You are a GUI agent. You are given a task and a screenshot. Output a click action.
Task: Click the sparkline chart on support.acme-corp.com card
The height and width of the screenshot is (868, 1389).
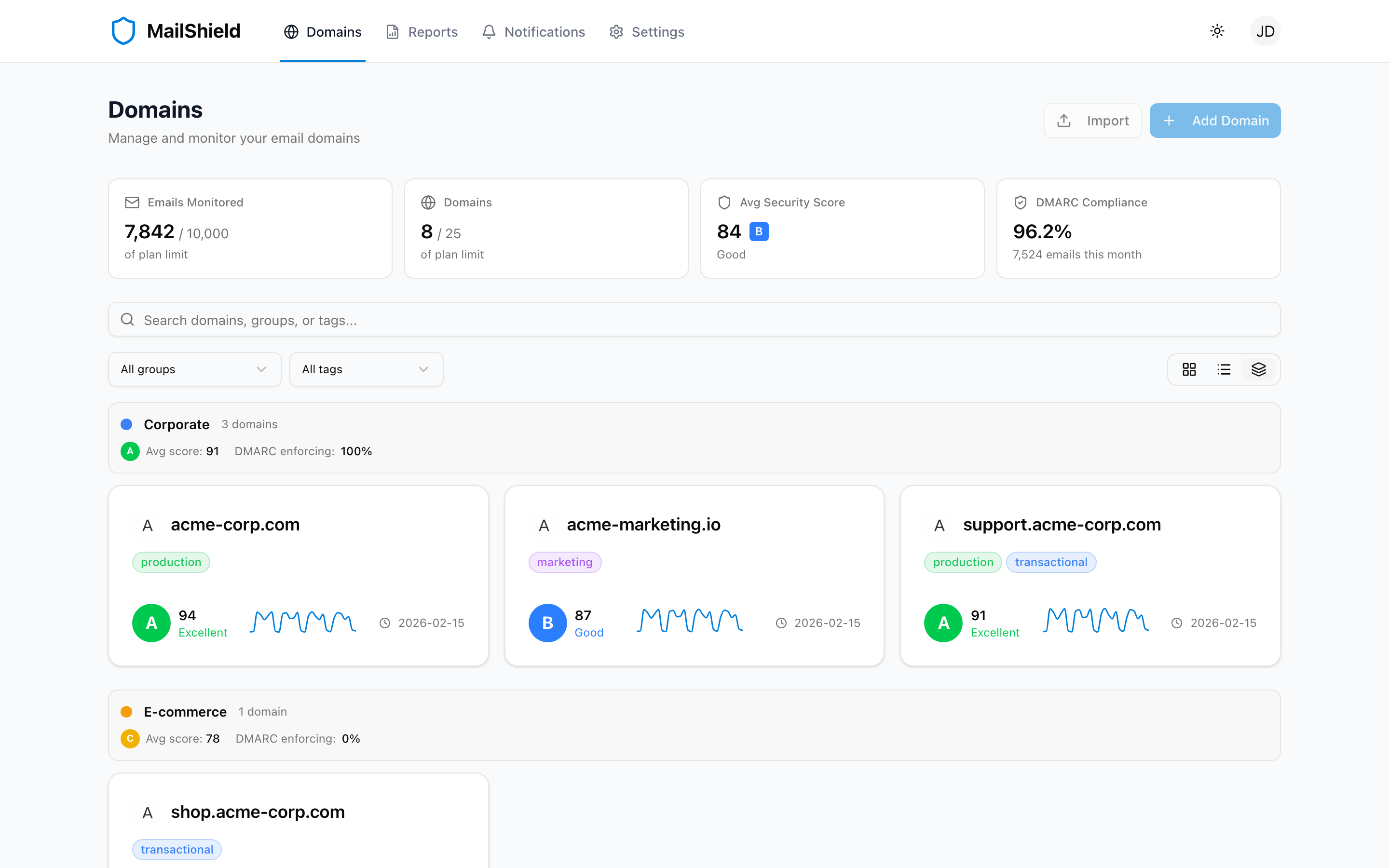[x=1095, y=621]
